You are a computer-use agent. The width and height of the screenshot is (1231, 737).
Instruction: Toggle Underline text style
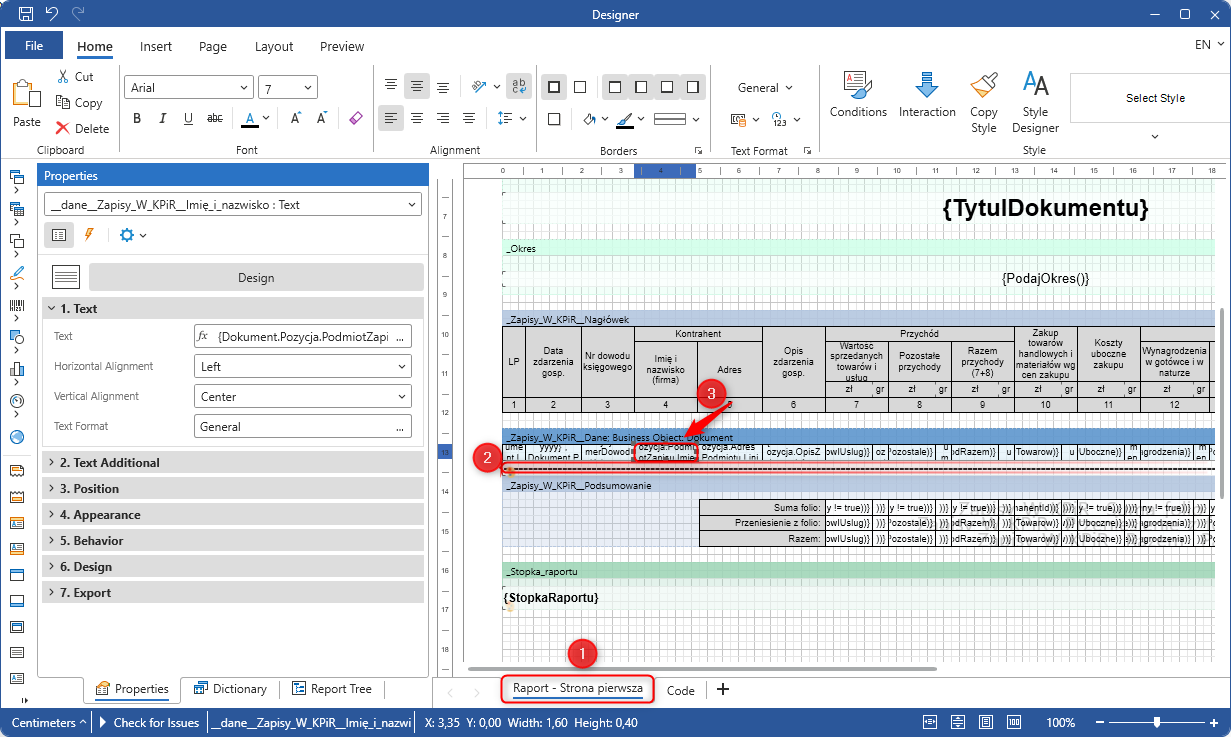188,119
